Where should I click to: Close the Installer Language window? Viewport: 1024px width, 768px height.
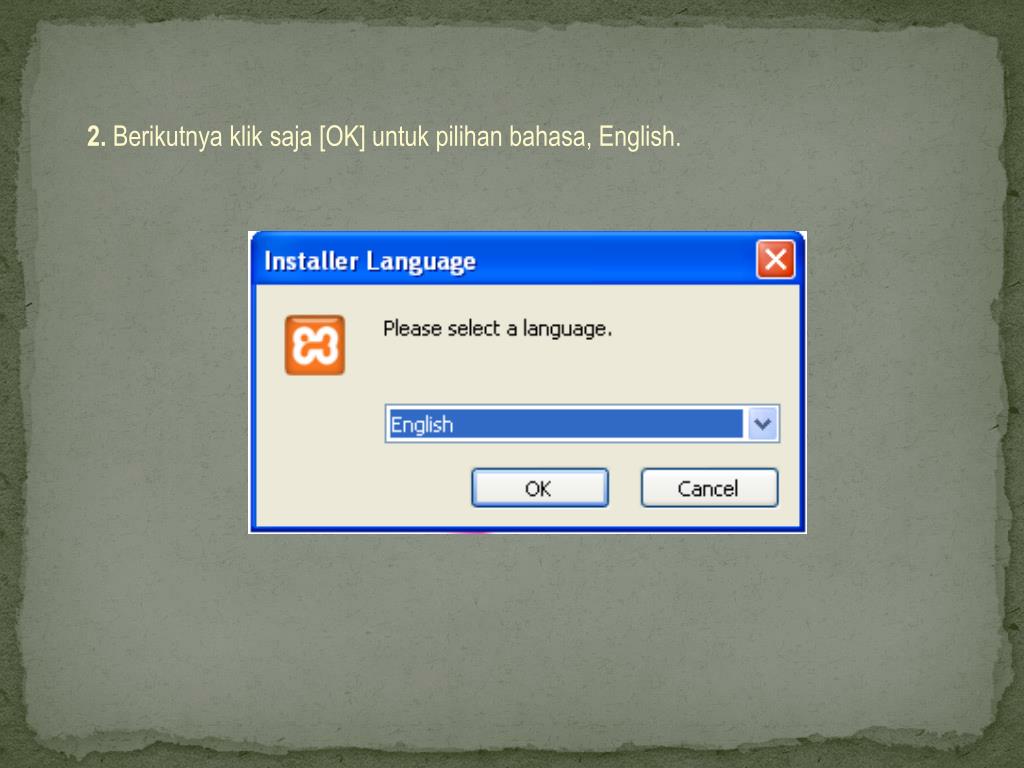point(775,259)
